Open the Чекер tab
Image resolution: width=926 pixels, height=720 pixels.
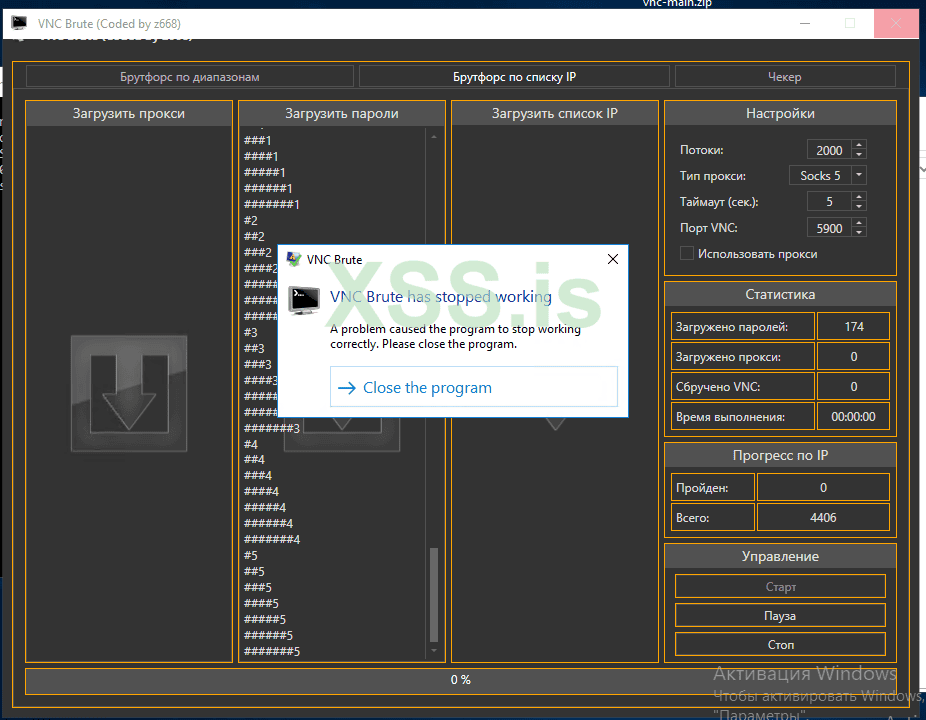[x=784, y=77]
